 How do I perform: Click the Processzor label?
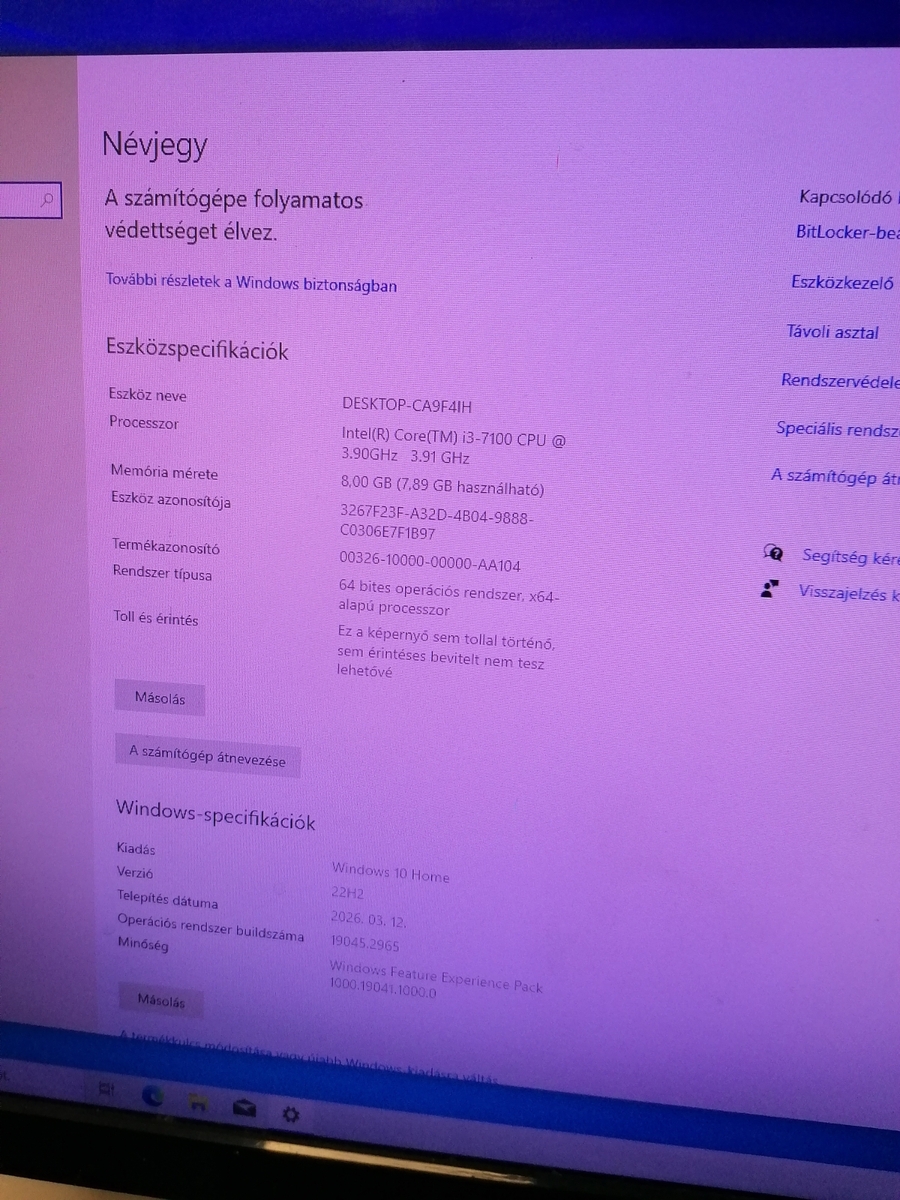pos(144,423)
